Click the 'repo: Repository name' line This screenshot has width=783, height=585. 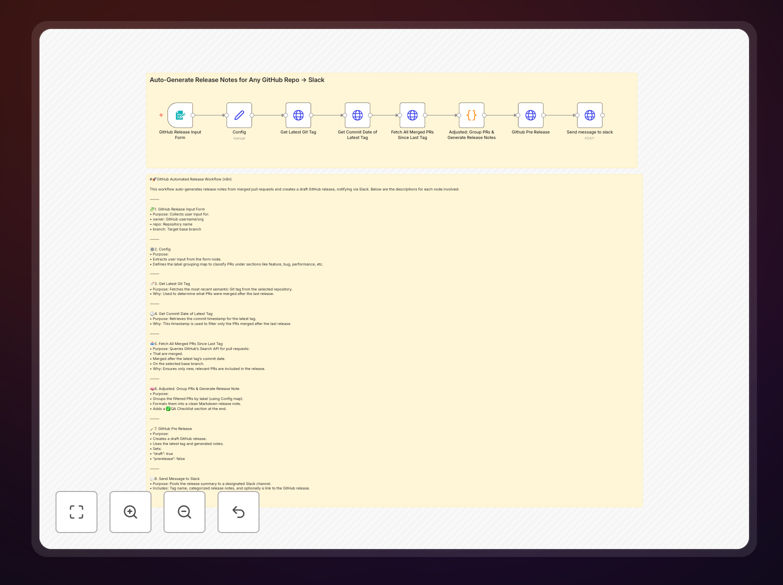[171, 224]
